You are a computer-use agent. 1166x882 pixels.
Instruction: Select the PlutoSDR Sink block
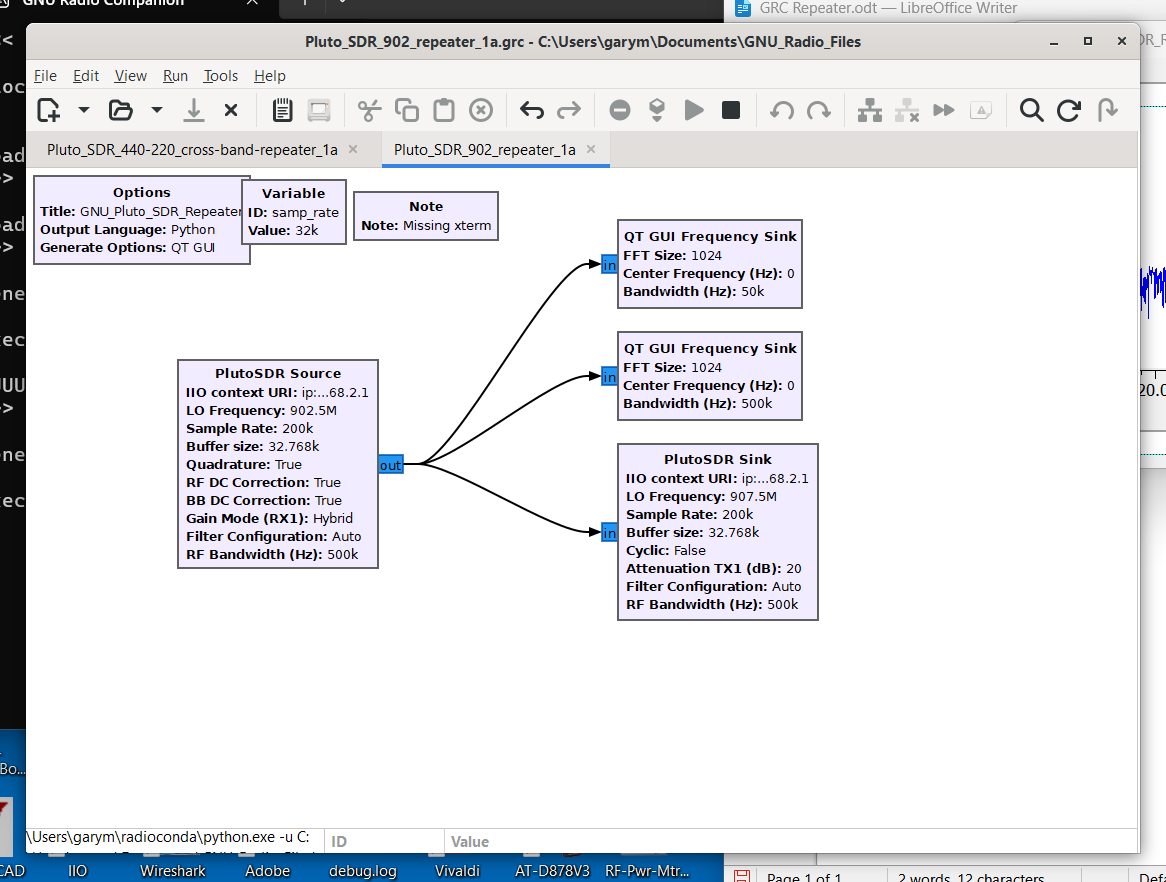point(718,532)
